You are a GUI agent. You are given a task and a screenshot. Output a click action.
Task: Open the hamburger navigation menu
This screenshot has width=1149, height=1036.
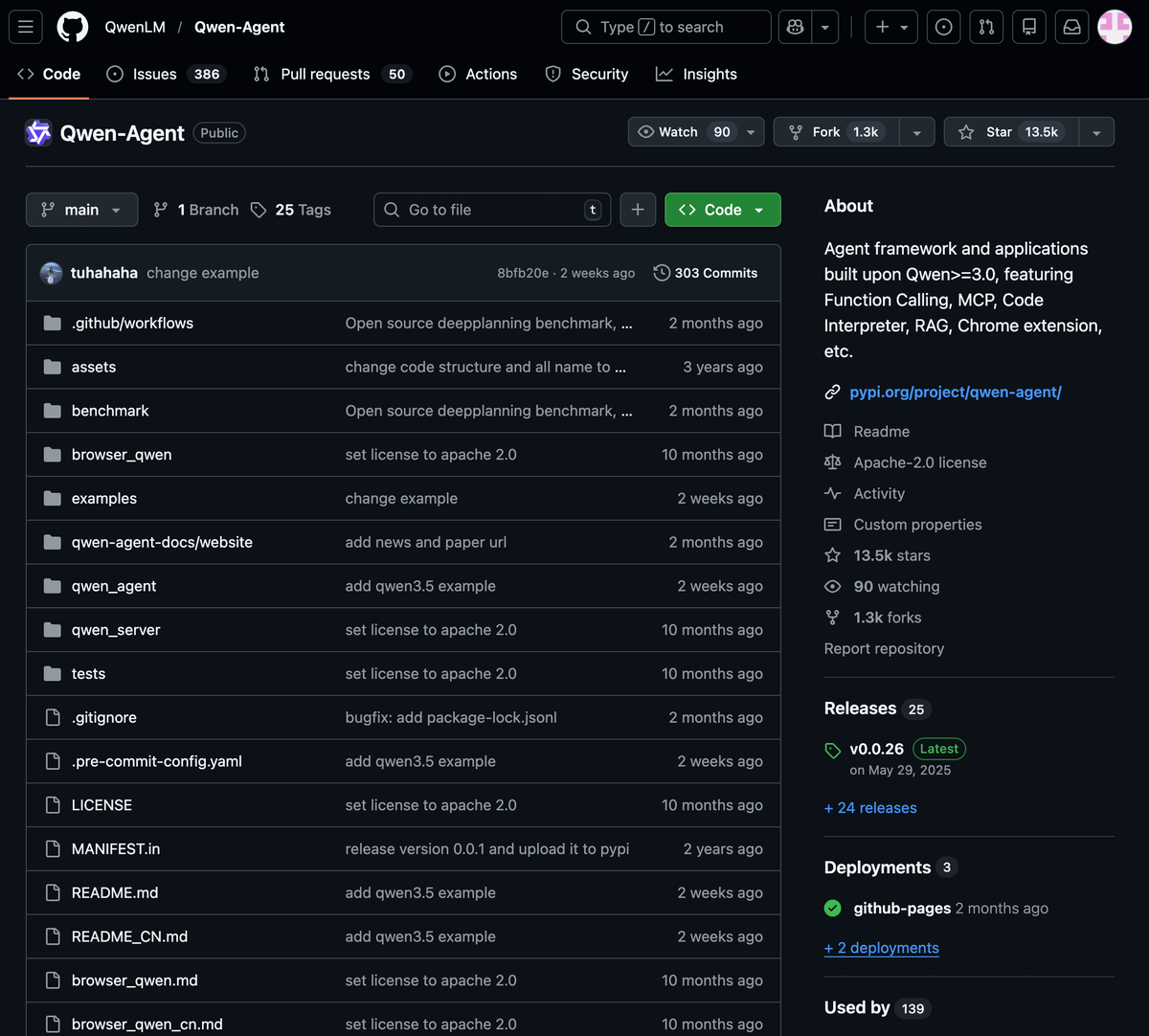(26, 27)
